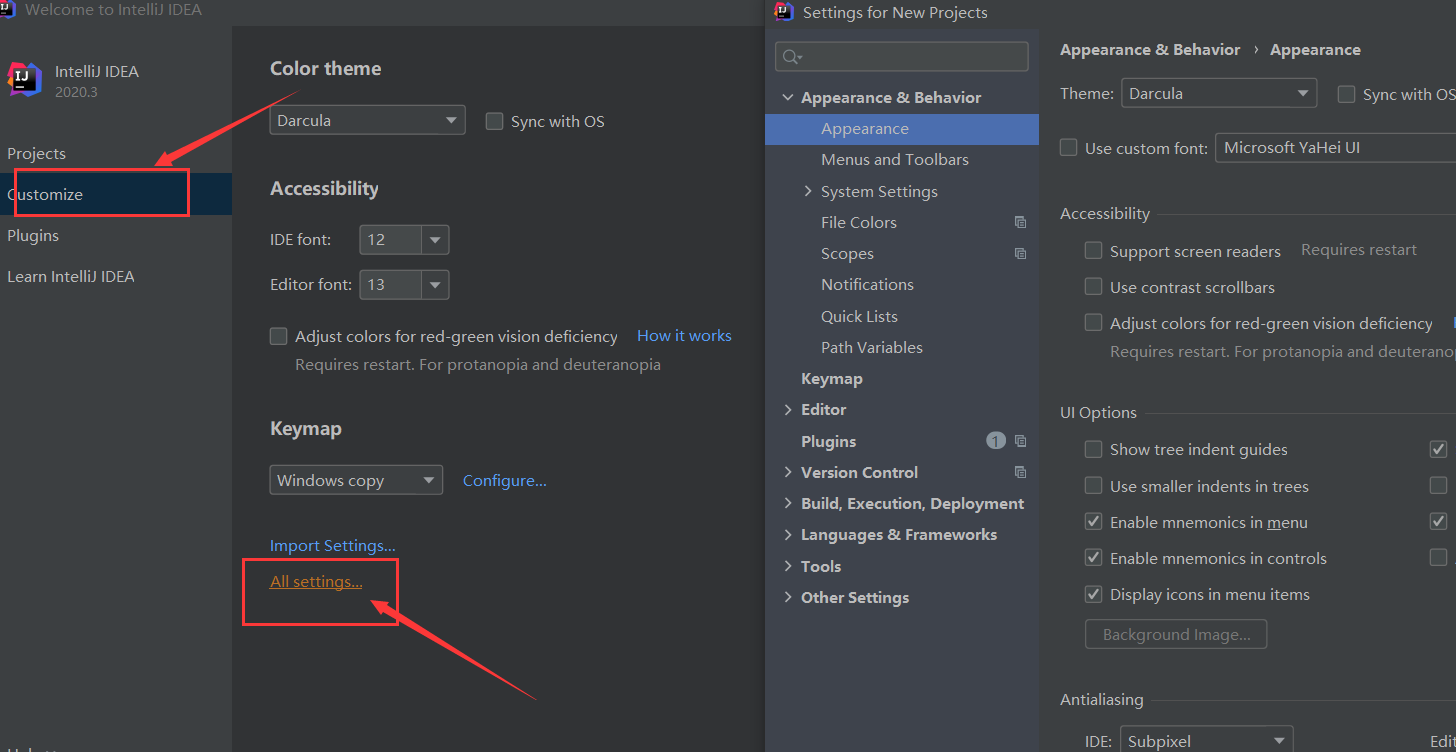This screenshot has height=752, width=1456.
Task: Expand the Version Control node
Action: (x=788, y=472)
